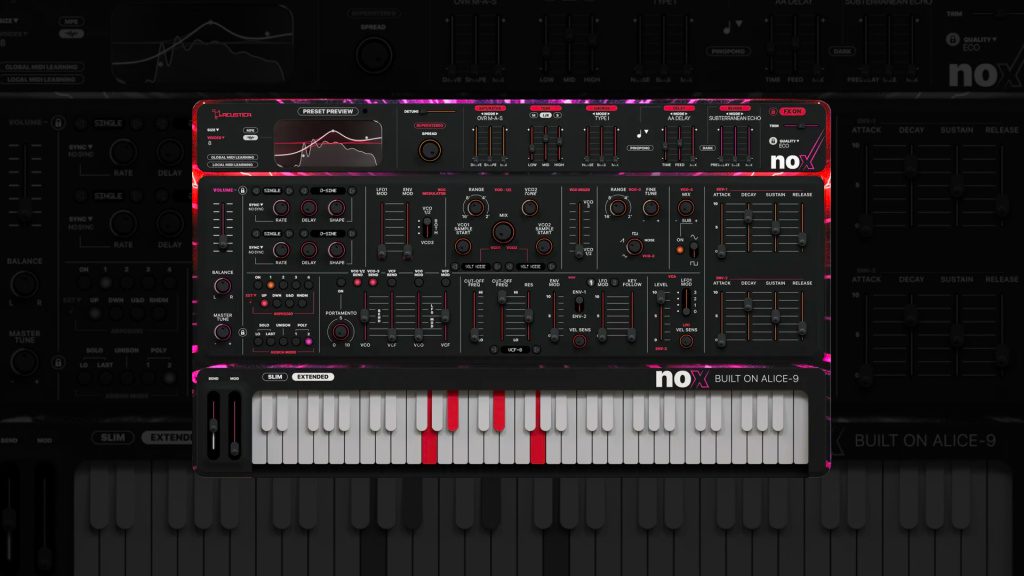Click the PRESET PREVIEW button
Viewport: 1024px width, 576px height.
tap(327, 110)
